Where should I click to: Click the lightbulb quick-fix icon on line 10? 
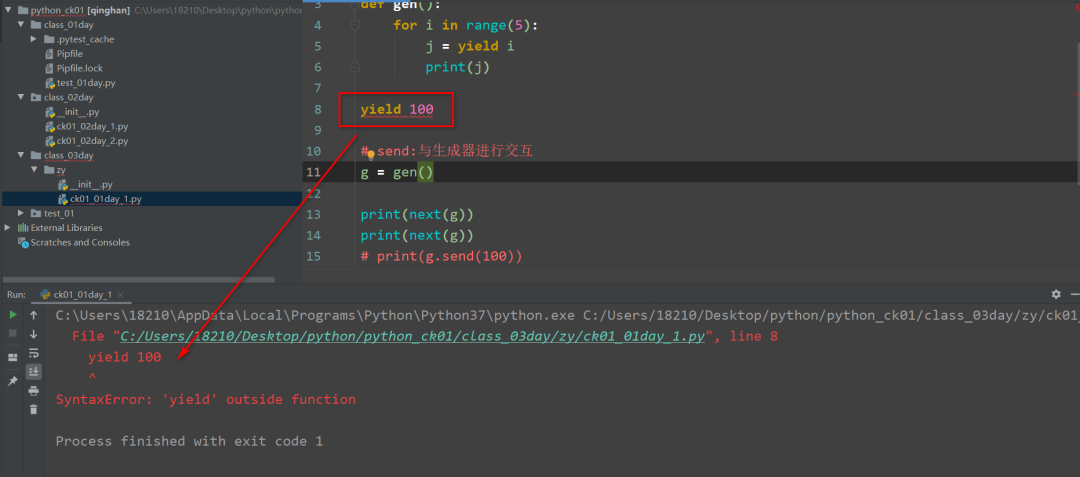tap(370, 155)
